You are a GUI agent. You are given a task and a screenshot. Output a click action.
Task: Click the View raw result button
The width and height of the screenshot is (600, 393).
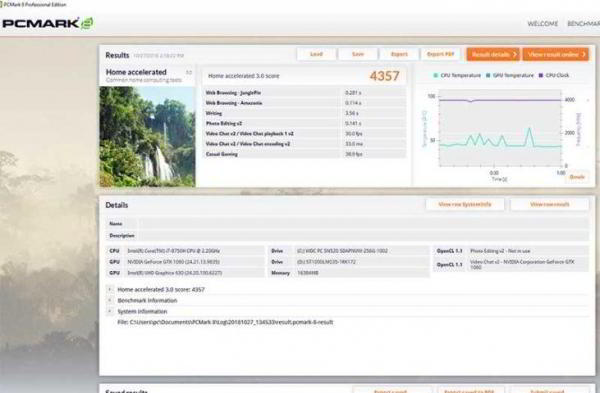click(x=549, y=204)
